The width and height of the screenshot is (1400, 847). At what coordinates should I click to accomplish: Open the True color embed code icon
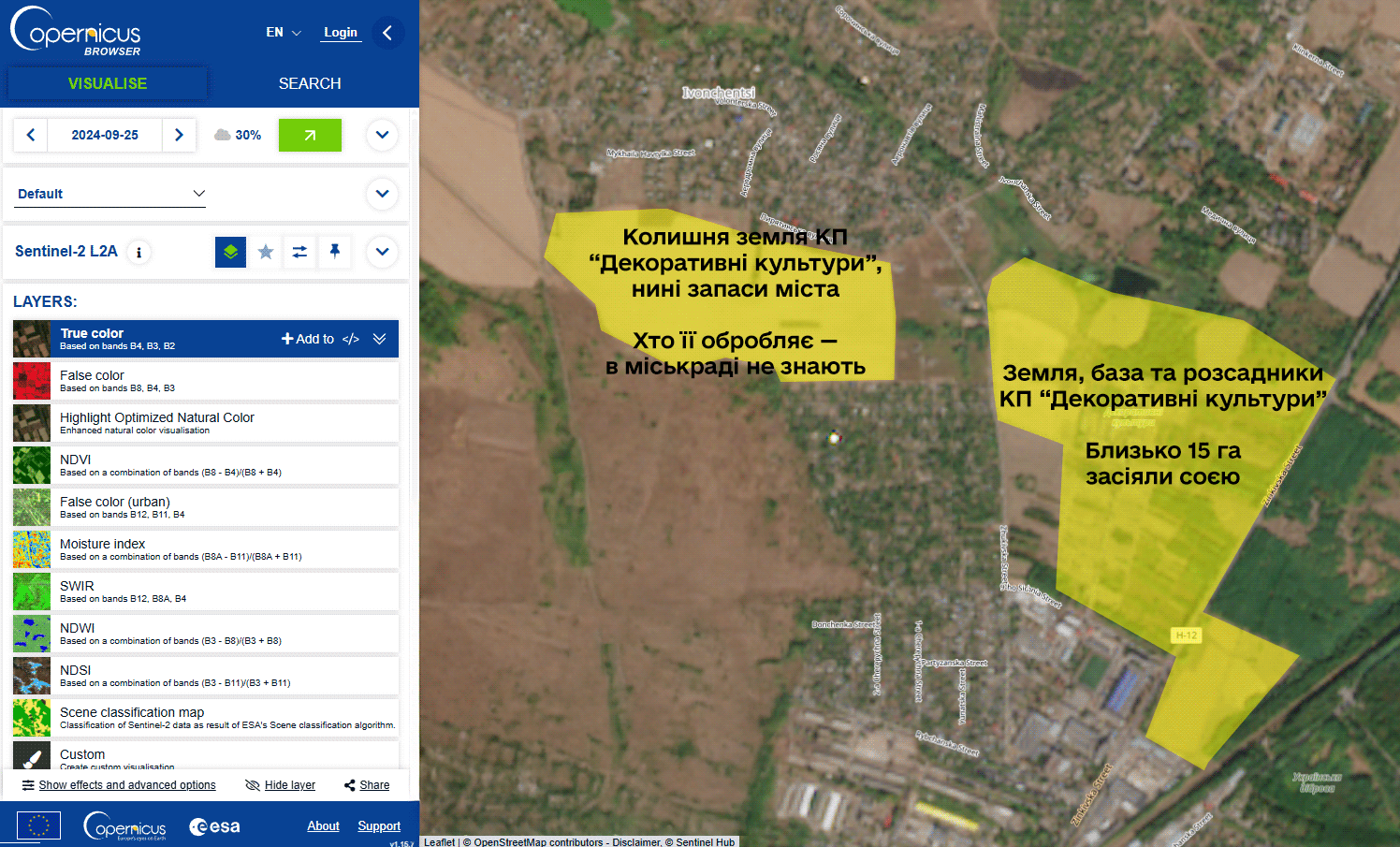click(351, 339)
